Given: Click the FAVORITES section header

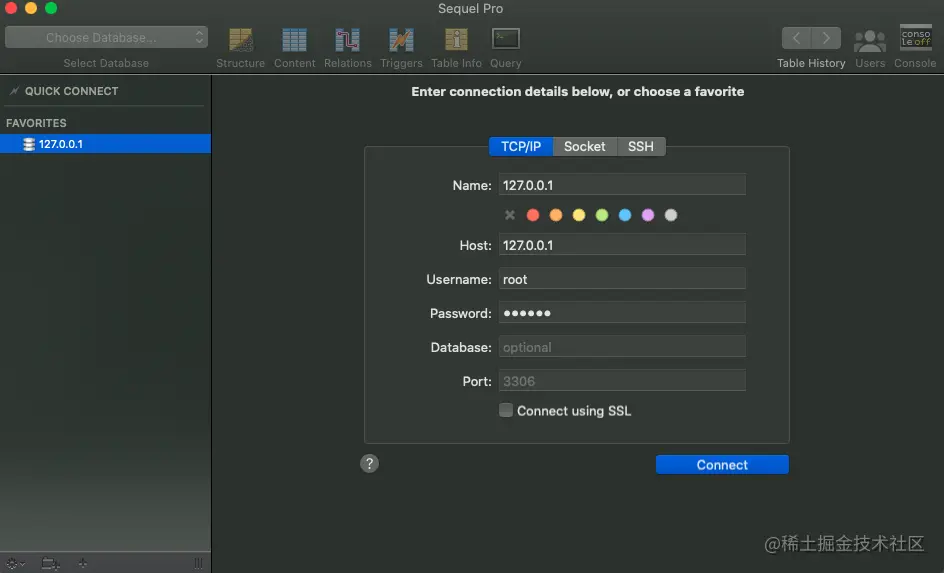Looking at the screenshot, I should point(36,123).
